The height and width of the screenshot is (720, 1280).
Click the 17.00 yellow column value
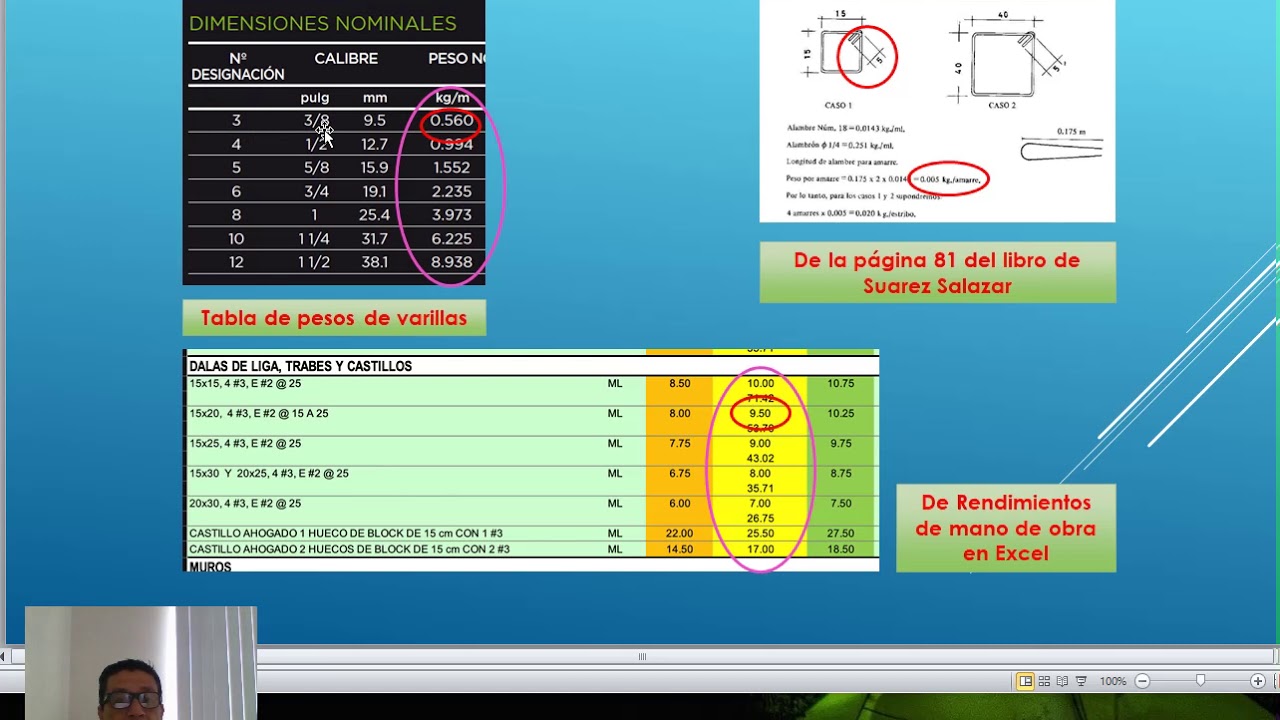pyautogui.click(x=760, y=549)
